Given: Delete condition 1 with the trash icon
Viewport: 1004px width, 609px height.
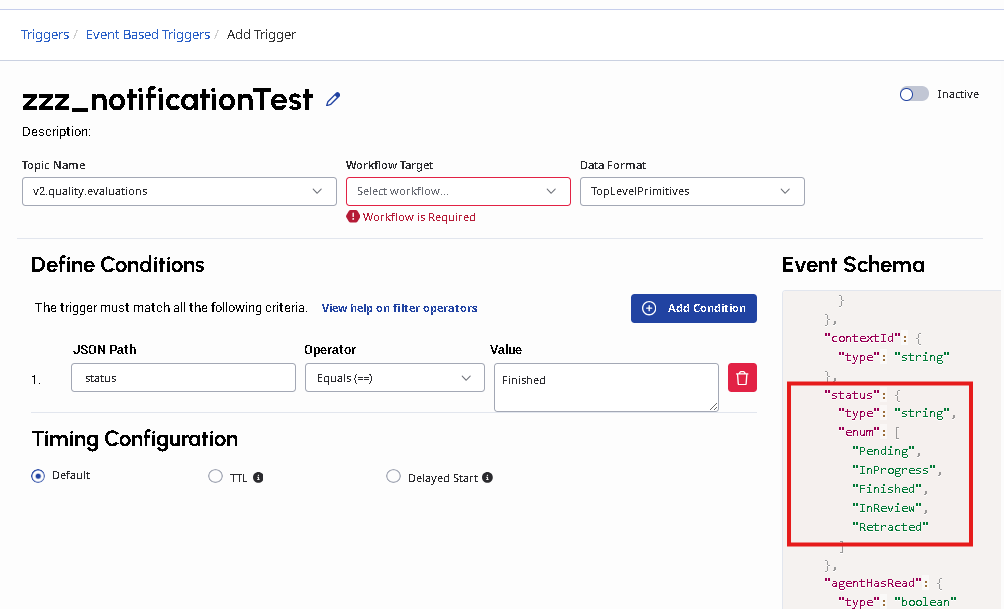Looking at the screenshot, I should pyautogui.click(x=742, y=377).
